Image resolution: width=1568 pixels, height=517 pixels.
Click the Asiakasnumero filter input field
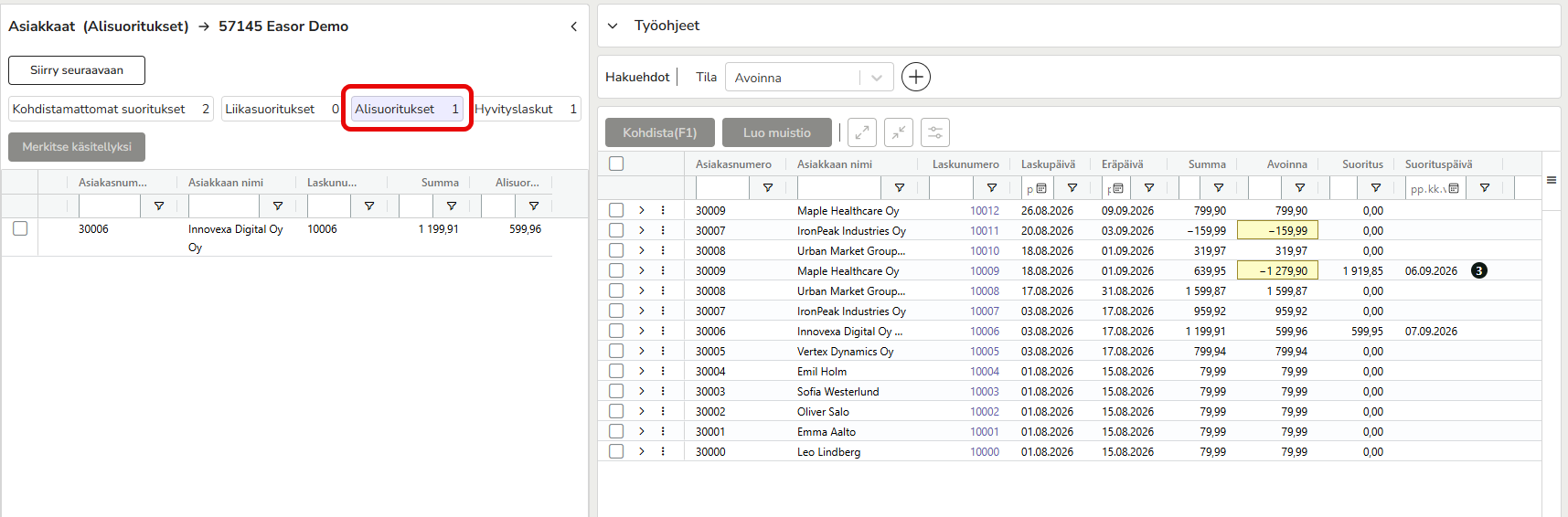click(x=722, y=187)
